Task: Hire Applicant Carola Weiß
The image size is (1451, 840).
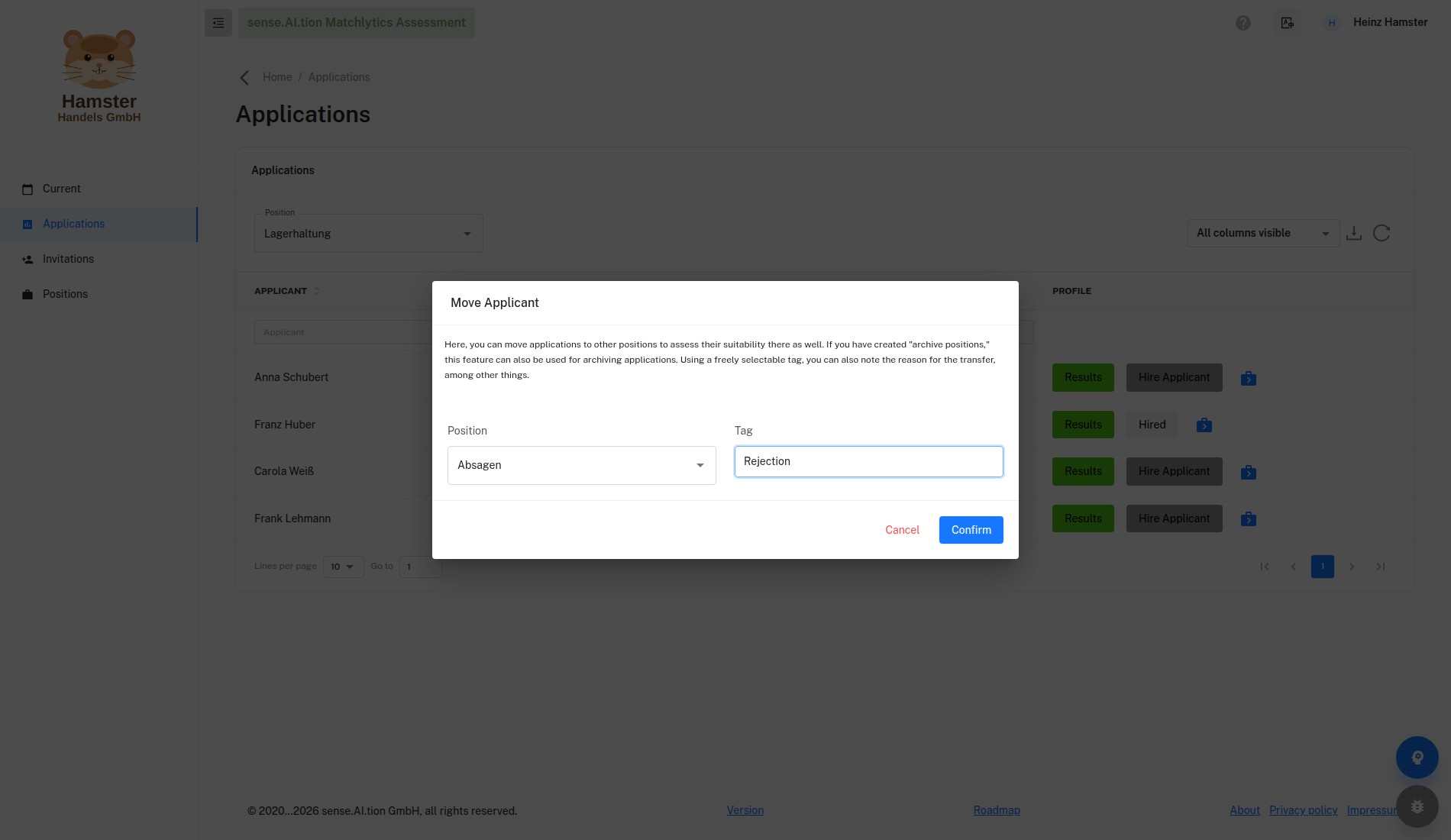Action: click(1175, 471)
